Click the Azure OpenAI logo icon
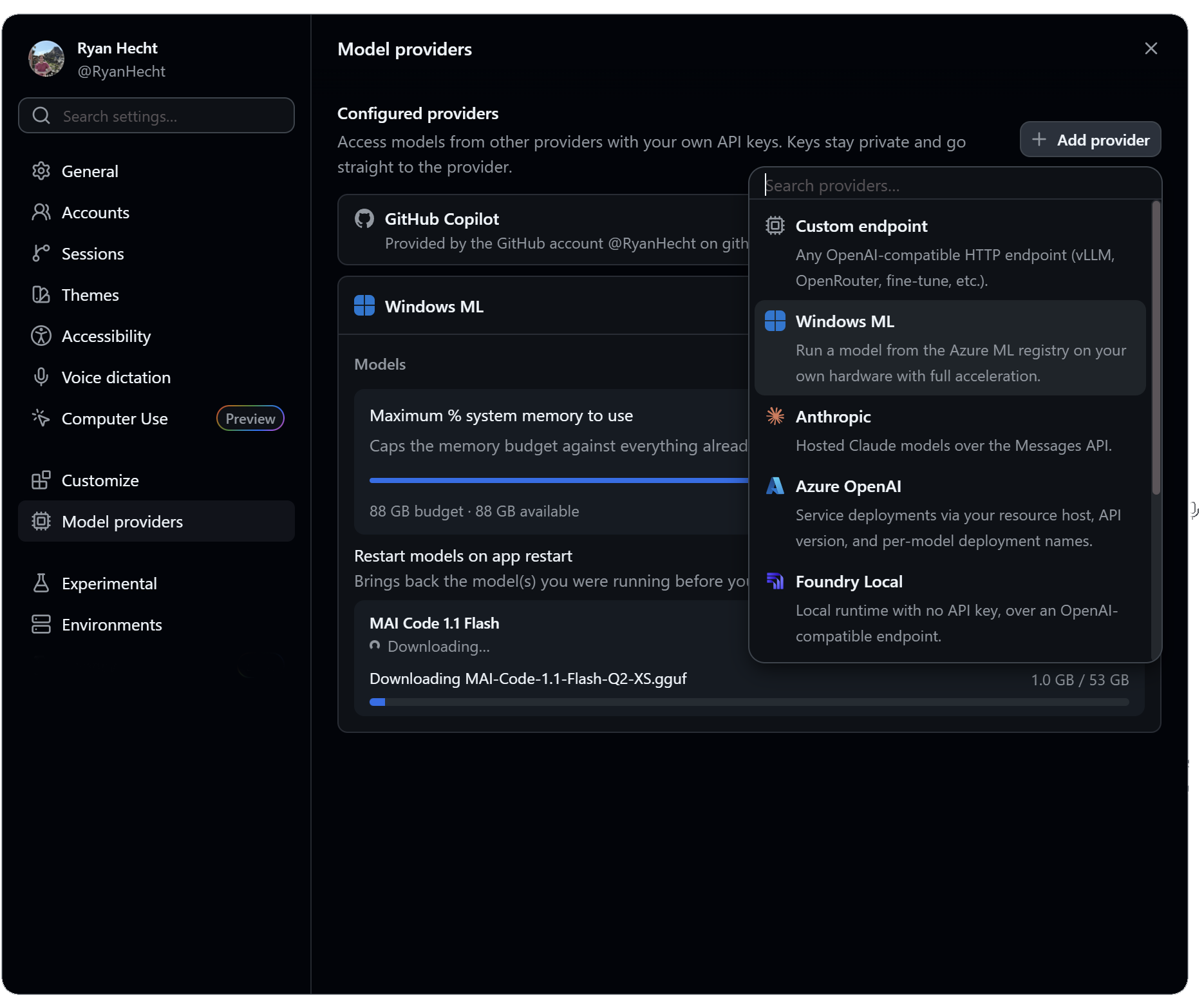This screenshot has height=1006, width=1204. pyautogui.click(x=775, y=486)
